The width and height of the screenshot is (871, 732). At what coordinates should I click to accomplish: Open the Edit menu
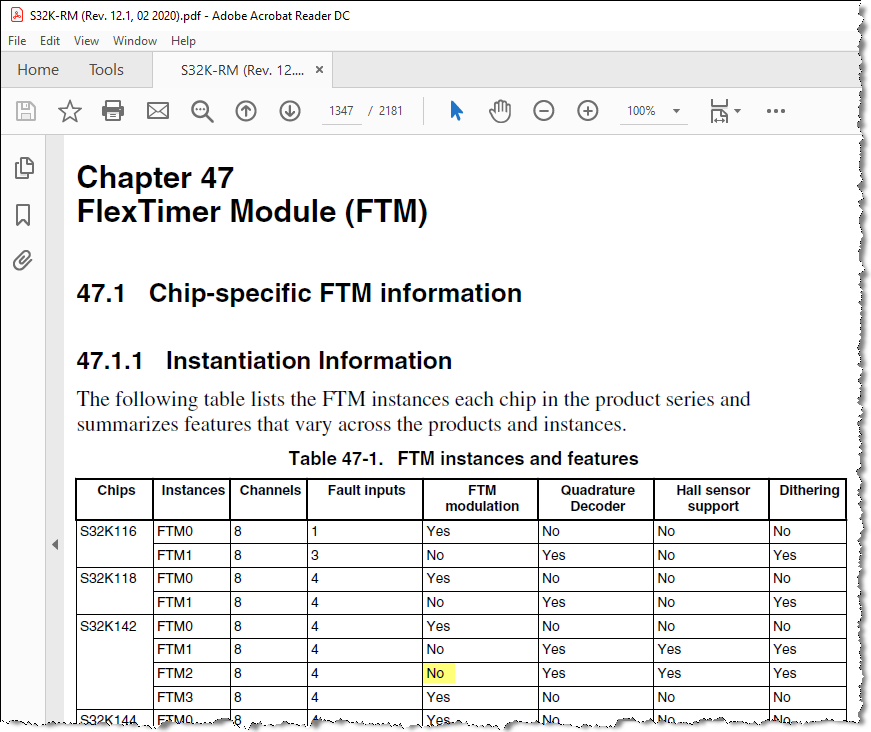(50, 41)
